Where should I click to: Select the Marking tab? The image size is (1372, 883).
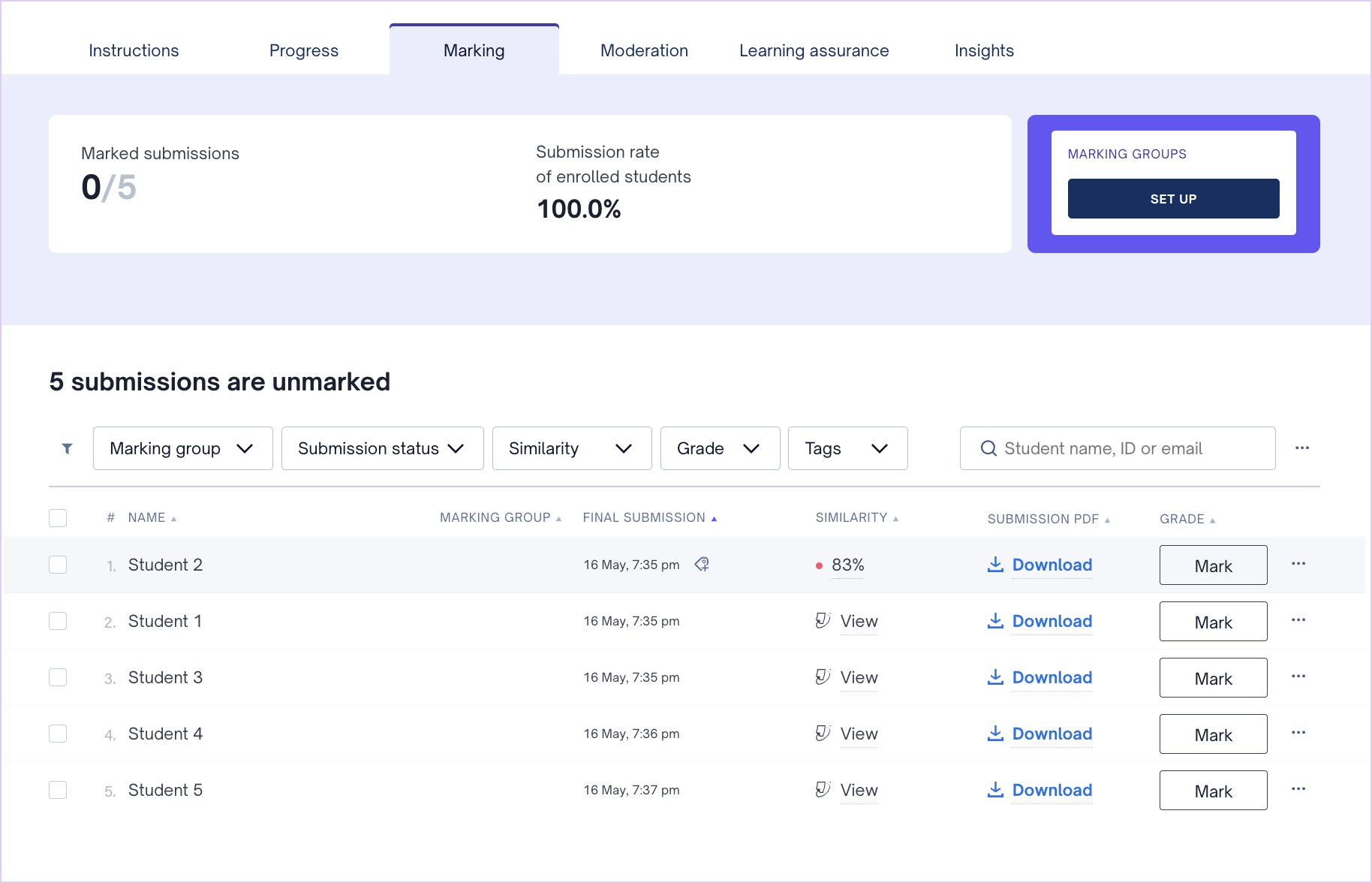[474, 50]
